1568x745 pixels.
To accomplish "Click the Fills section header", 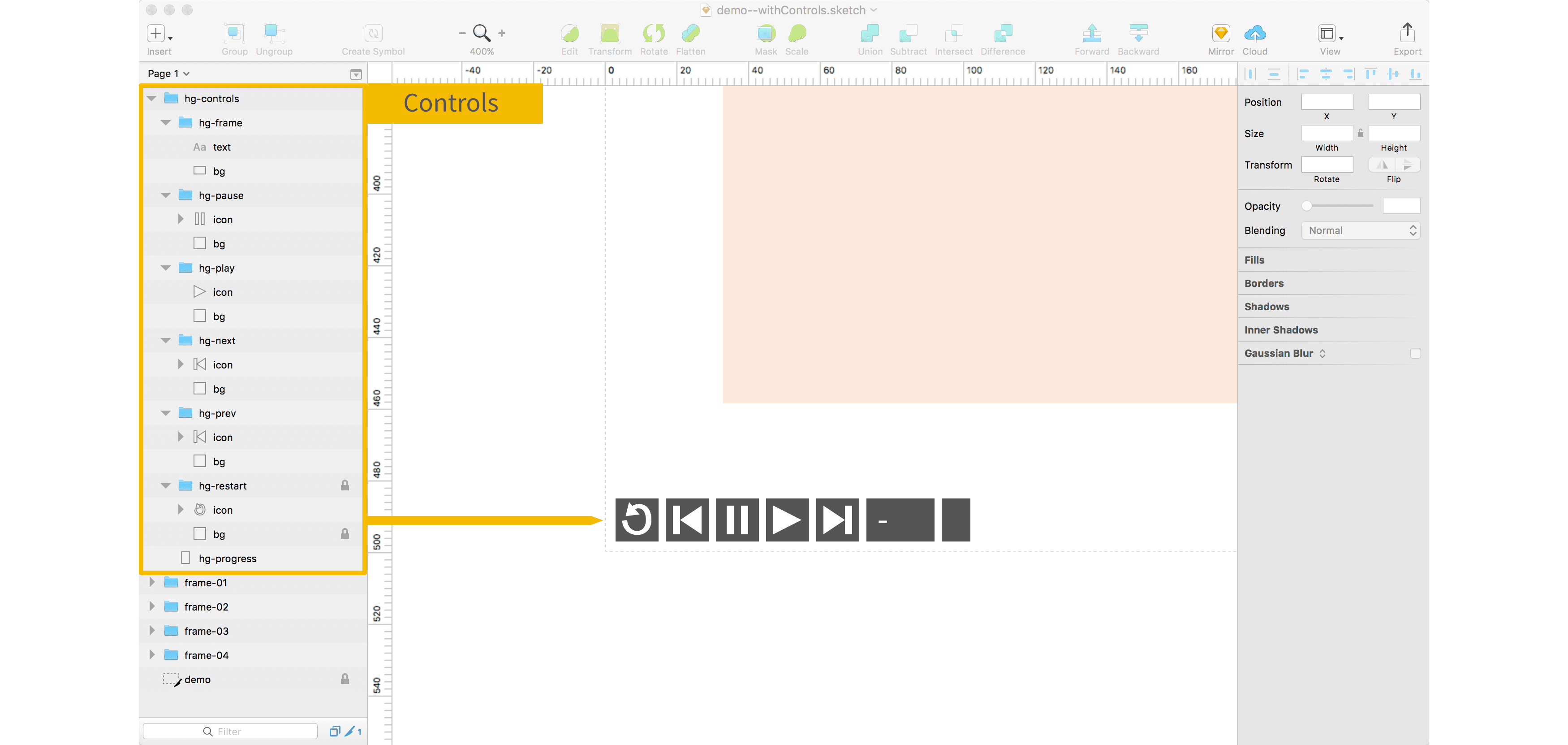I will (x=1254, y=260).
